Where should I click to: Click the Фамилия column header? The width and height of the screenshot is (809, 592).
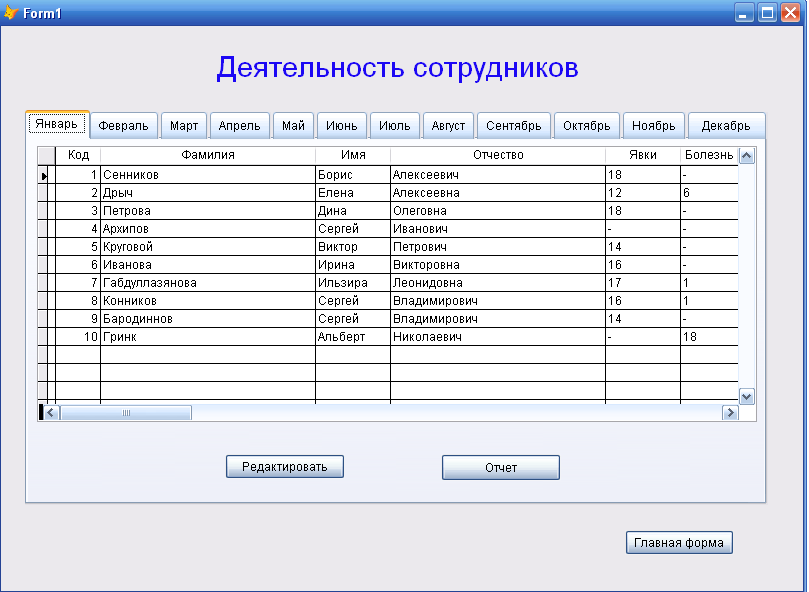(x=208, y=155)
